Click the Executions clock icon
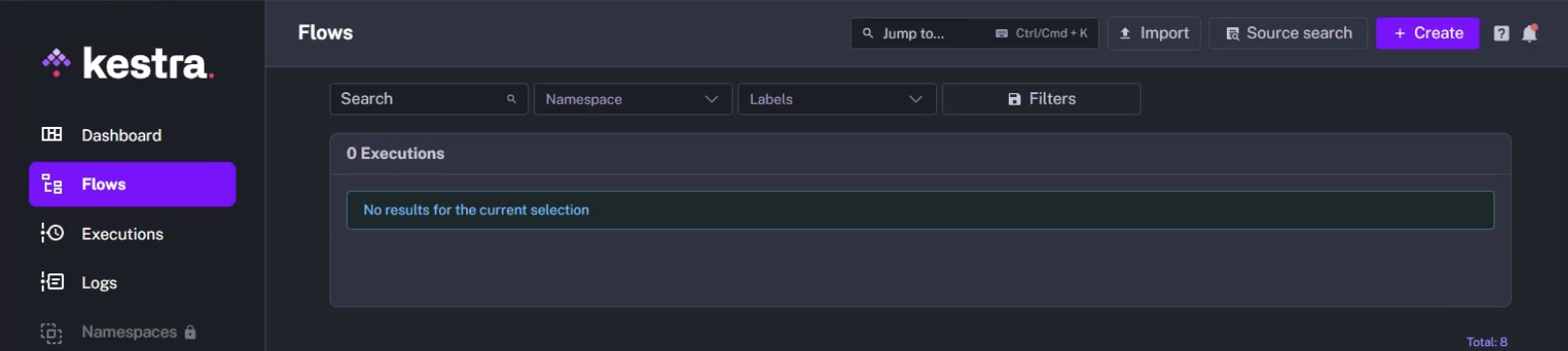This screenshot has width=1568, height=351. [51, 233]
